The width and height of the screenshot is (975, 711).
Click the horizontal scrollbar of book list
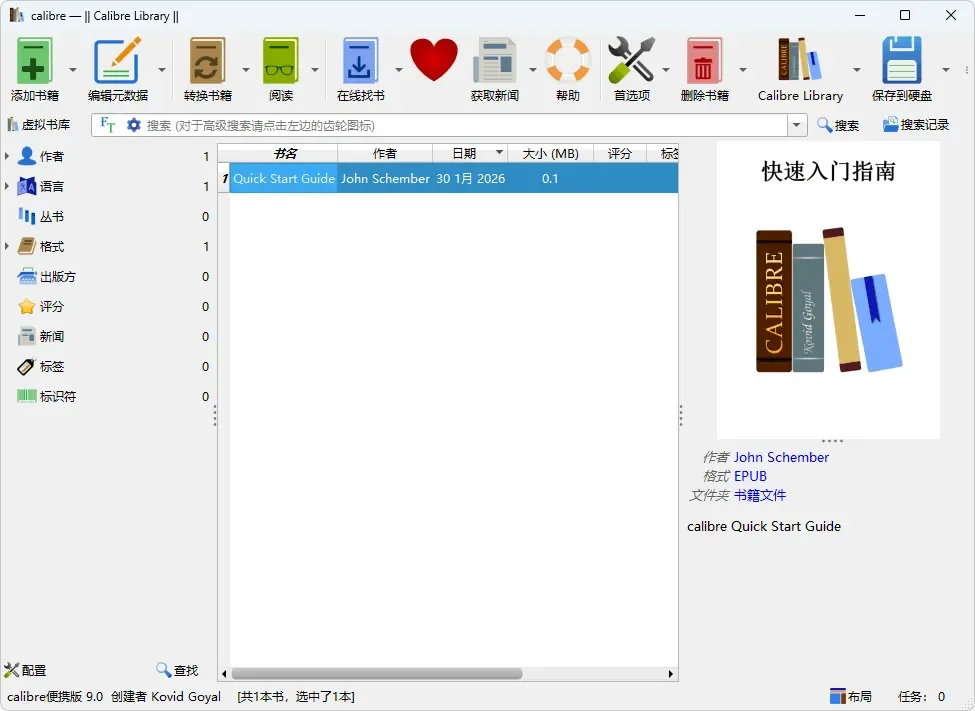pyautogui.click(x=377, y=674)
